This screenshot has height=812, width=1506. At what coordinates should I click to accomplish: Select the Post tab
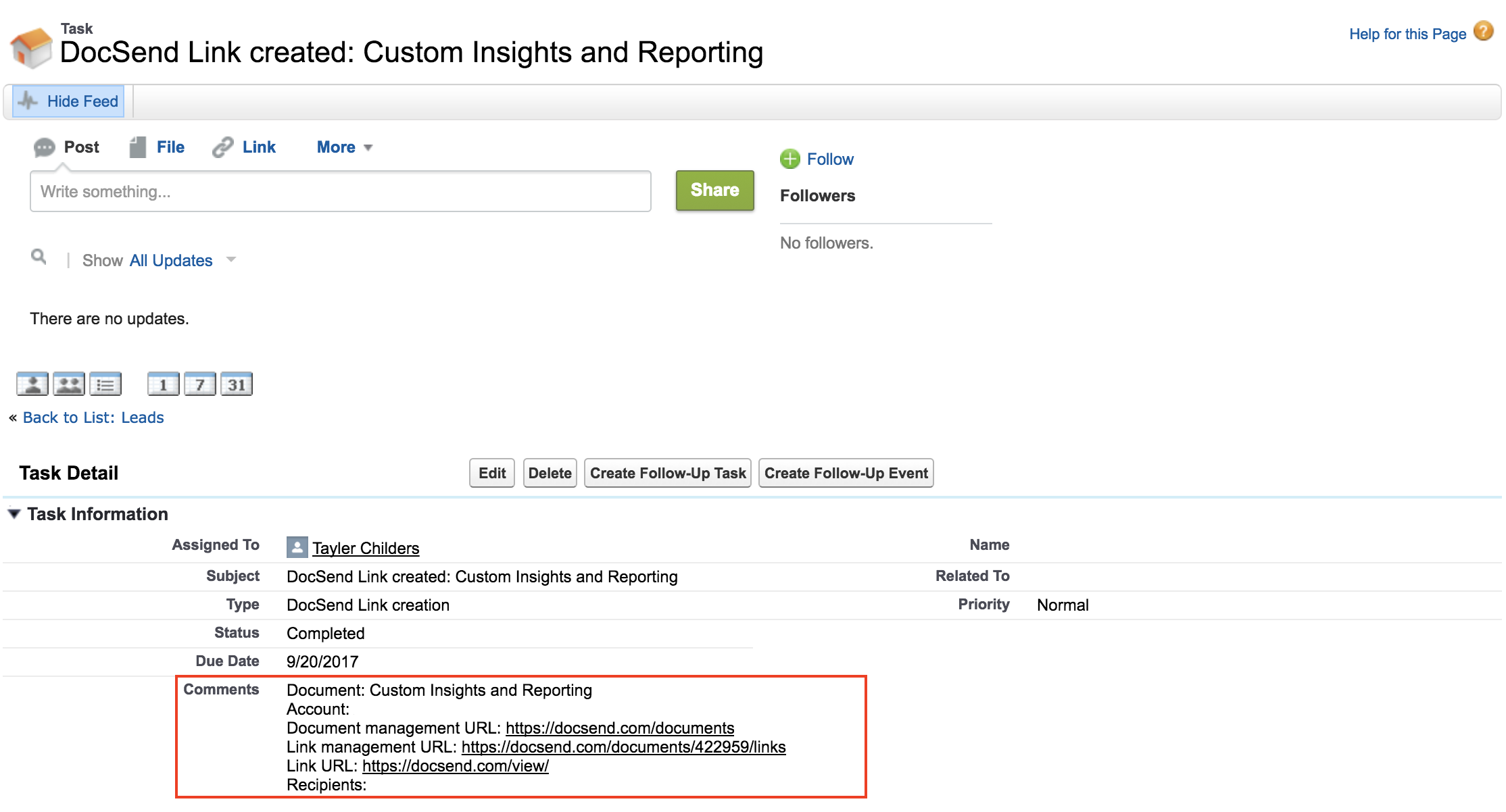(67, 147)
